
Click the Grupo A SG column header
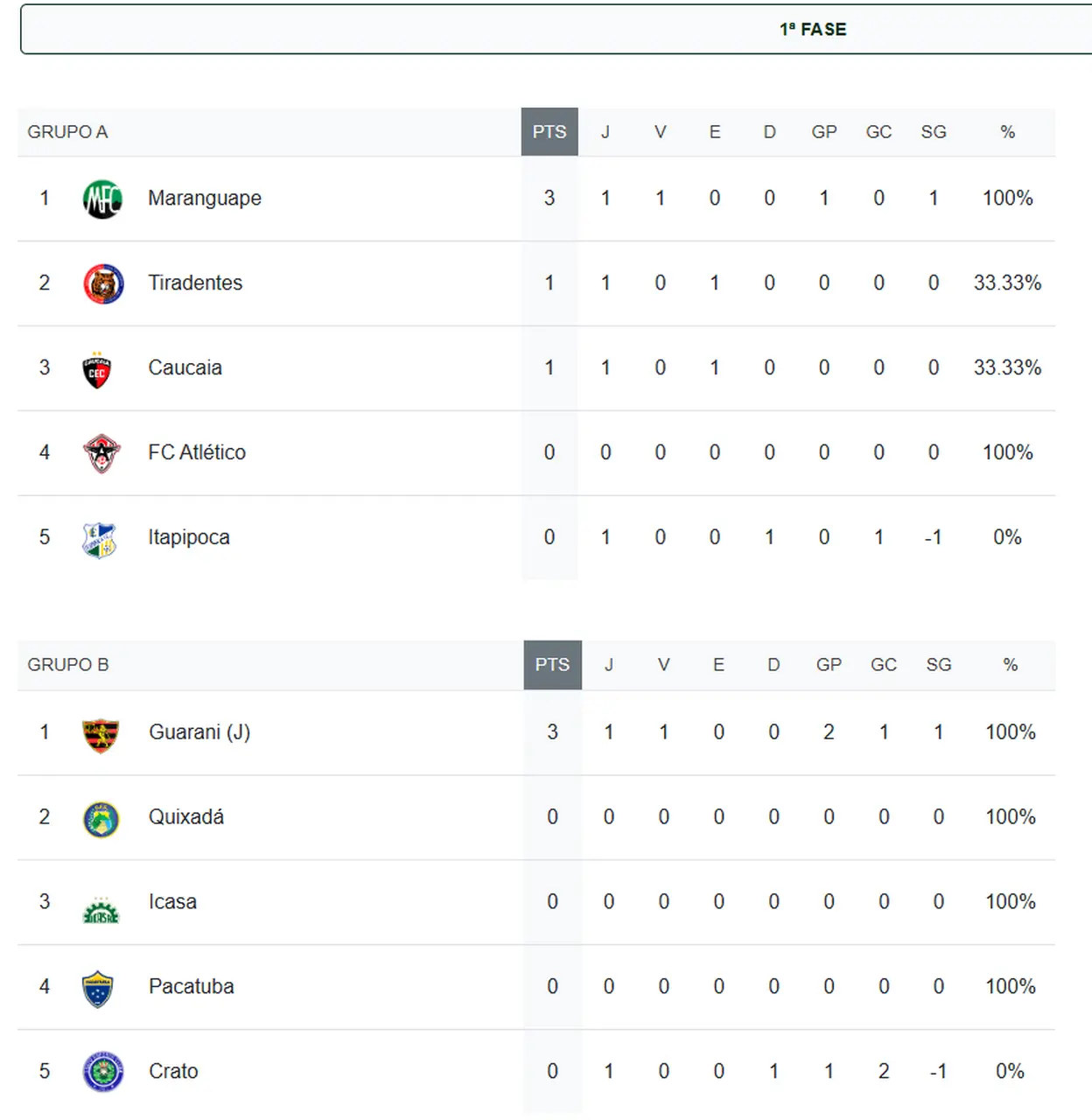click(934, 132)
